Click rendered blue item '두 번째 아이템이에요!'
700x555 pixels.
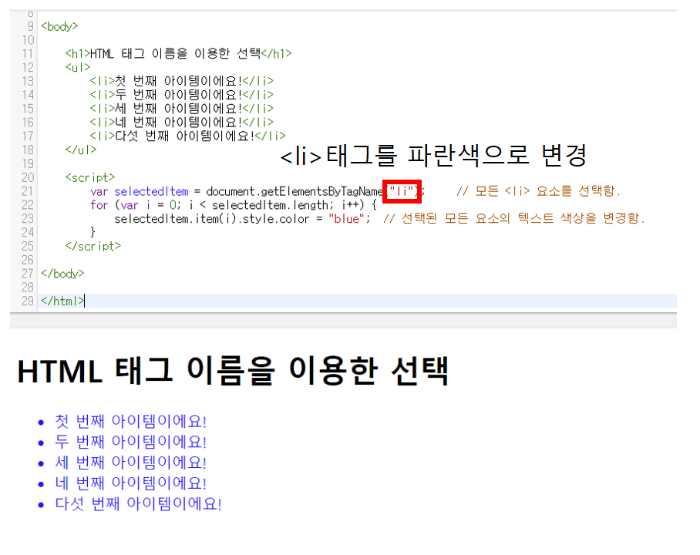130,442
